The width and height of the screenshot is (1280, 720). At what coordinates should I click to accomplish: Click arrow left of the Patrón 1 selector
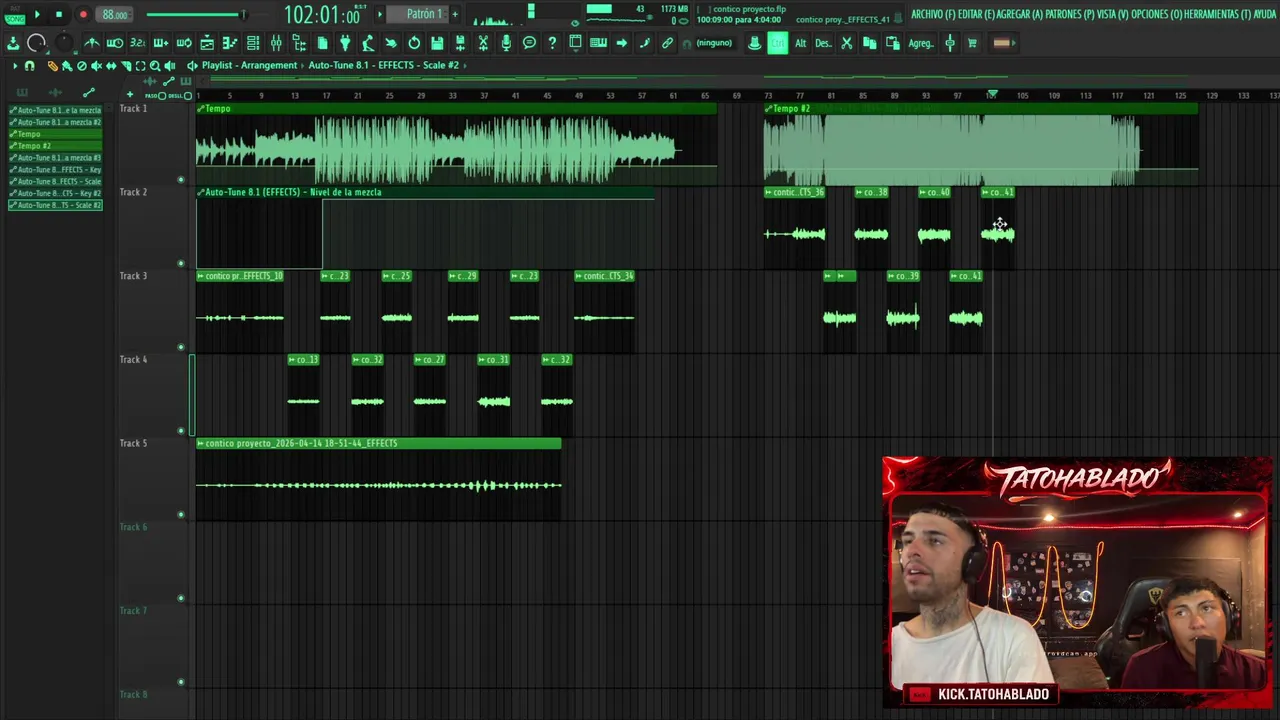point(380,14)
